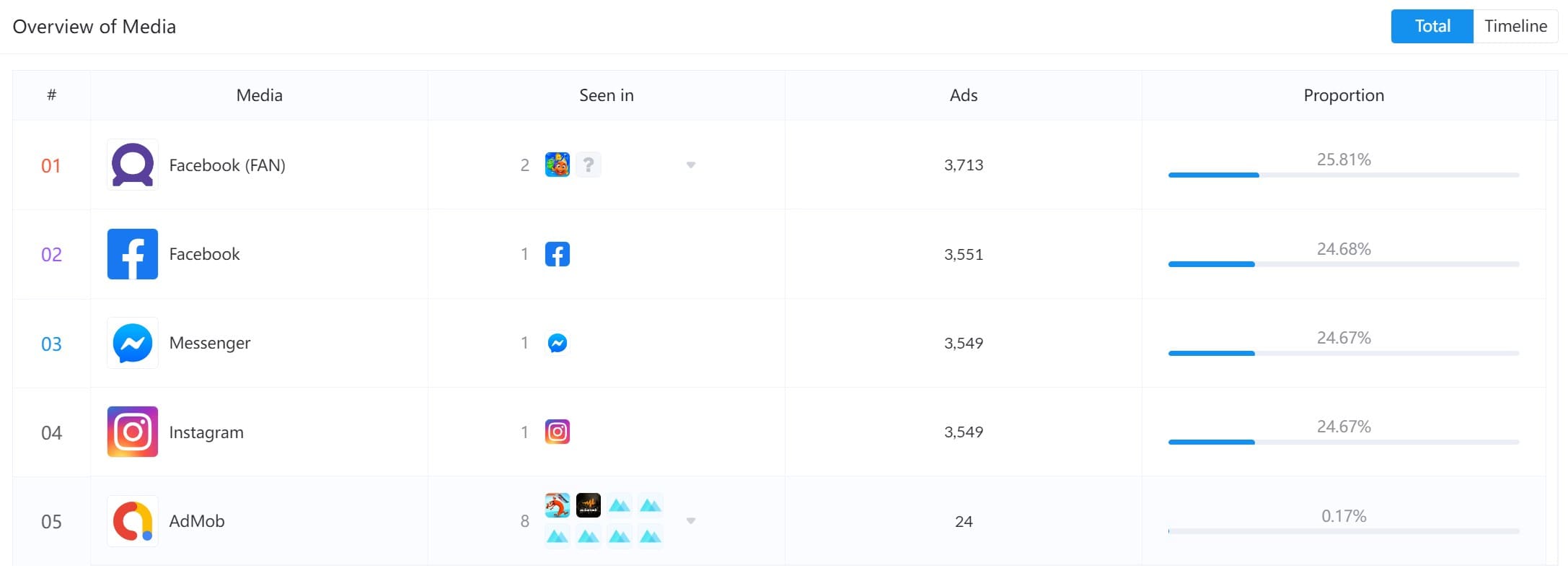Click the large Facebook media logo
The width and height of the screenshot is (1568, 576).
133,254
